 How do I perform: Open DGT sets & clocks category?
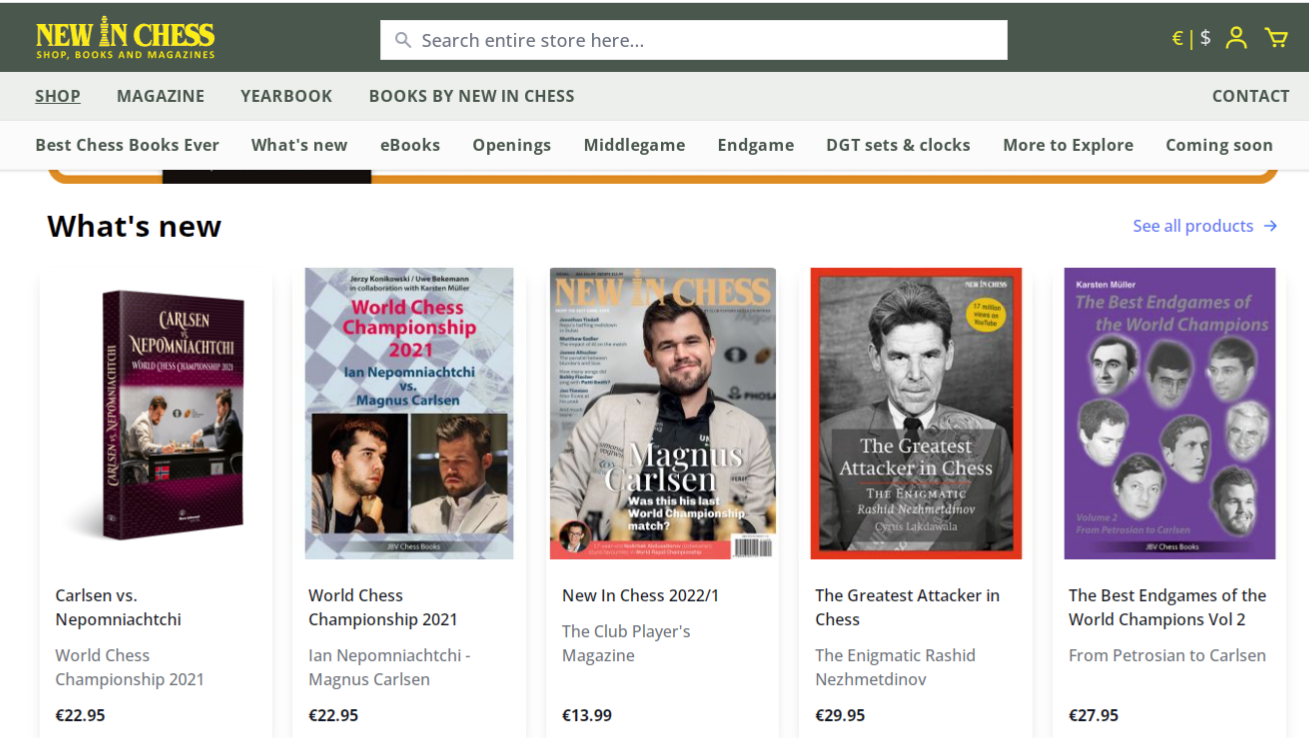point(898,145)
